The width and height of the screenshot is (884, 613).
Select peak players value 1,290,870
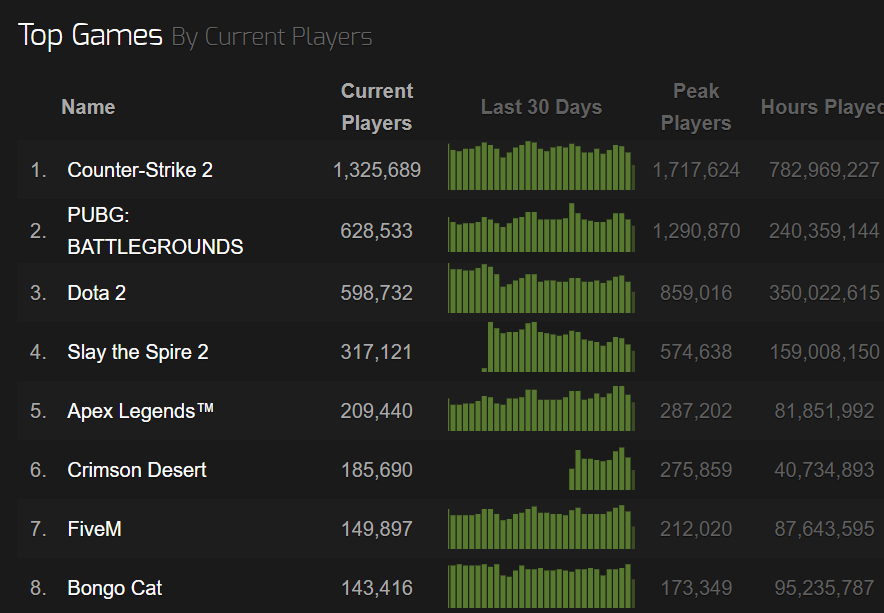click(696, 231)
